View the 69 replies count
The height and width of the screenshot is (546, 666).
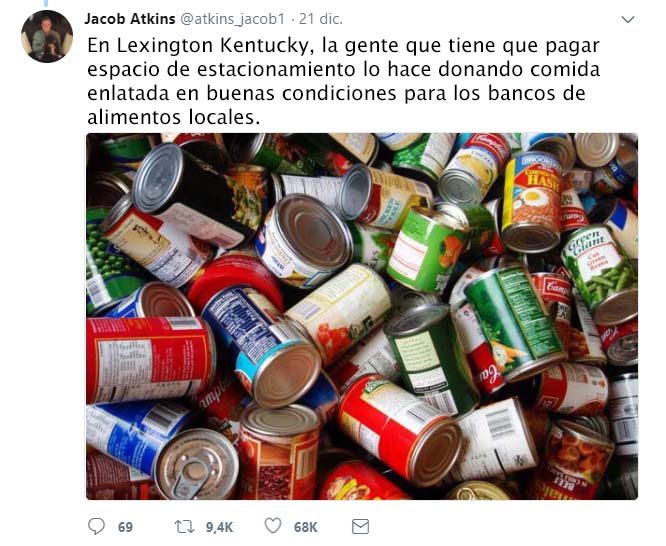[x=125, y=527]
